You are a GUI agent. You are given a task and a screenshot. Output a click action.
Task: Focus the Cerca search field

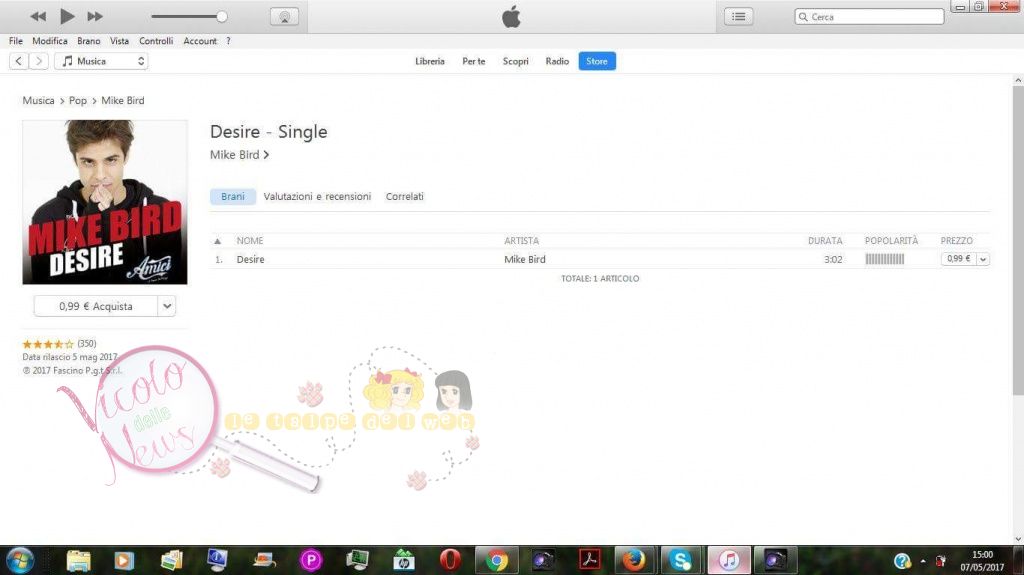point(869,17)
